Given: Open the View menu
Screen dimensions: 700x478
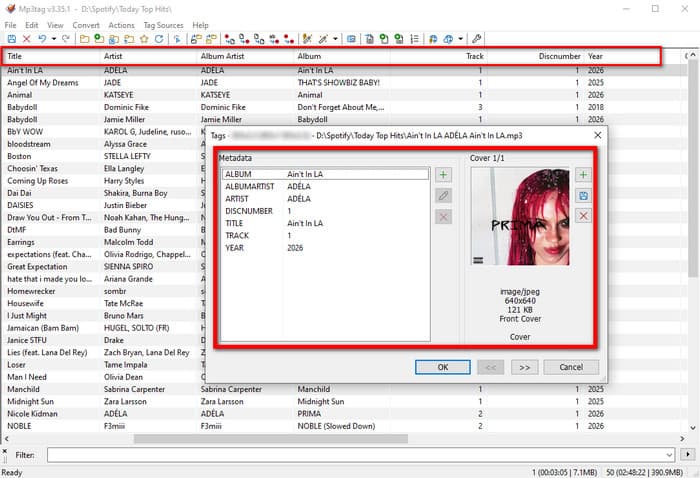Looking at the screenshot, I should [x=55, y=25].
